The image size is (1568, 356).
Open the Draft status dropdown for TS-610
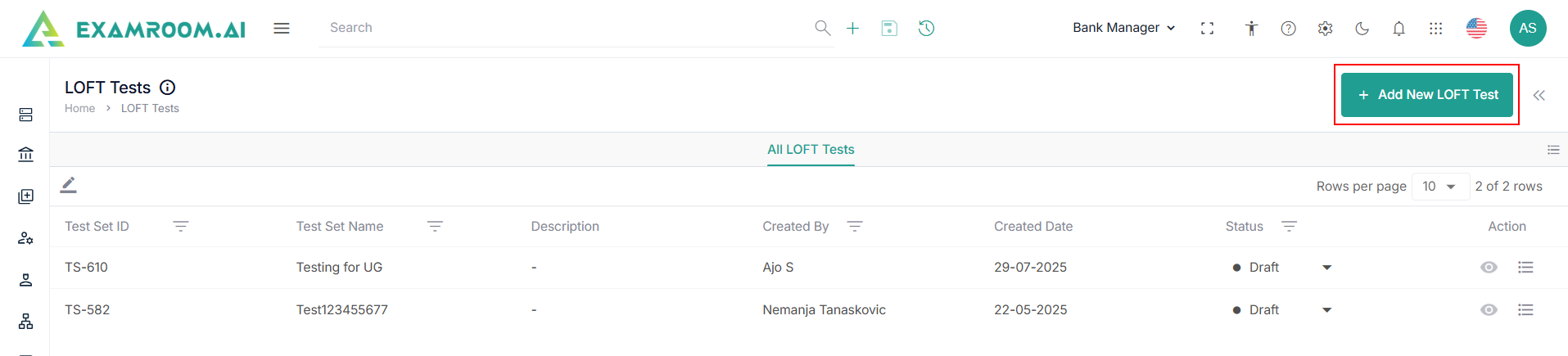tap(1326, 268)
